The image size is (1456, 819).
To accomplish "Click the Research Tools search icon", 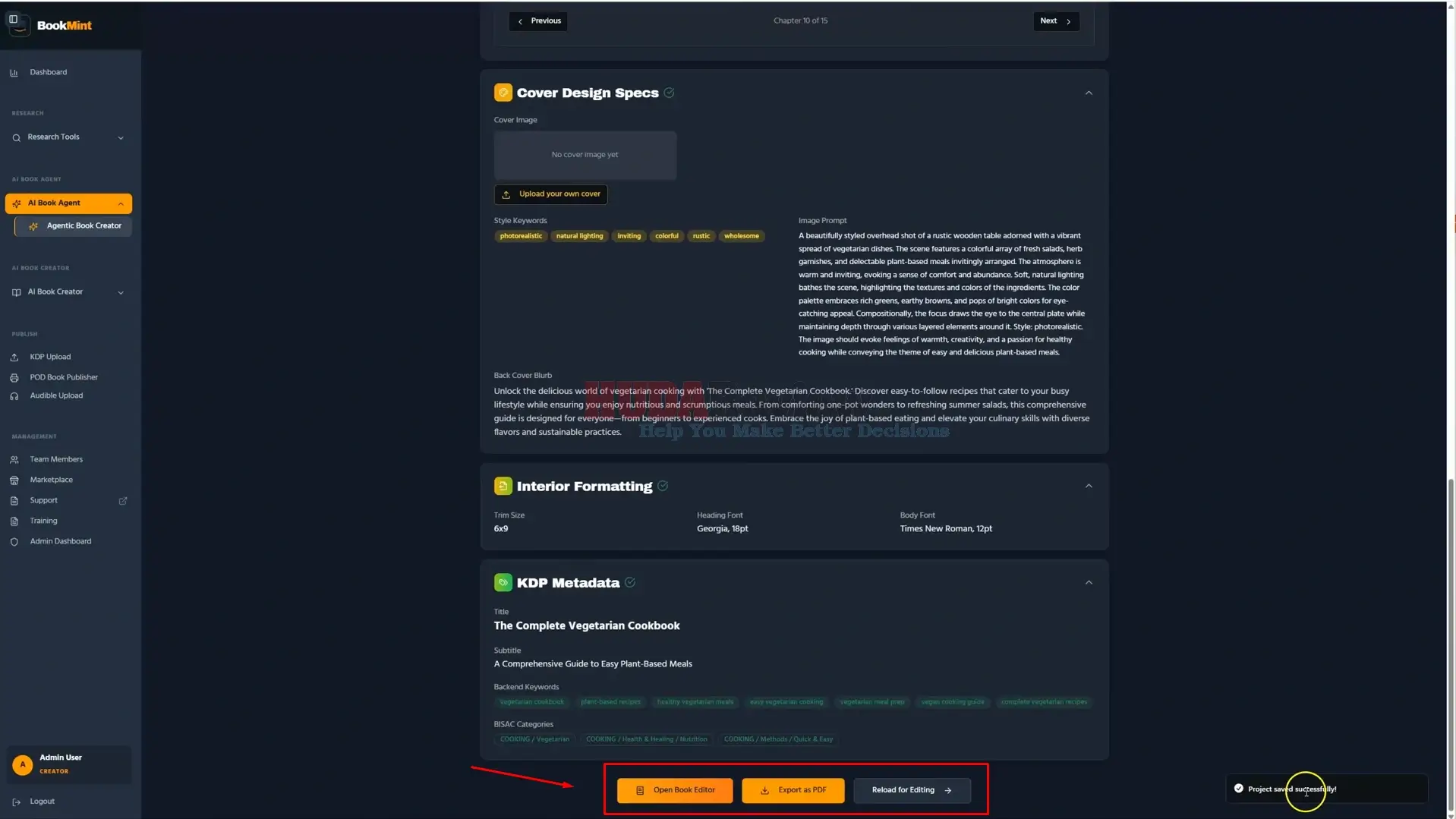I will point(16,137).
